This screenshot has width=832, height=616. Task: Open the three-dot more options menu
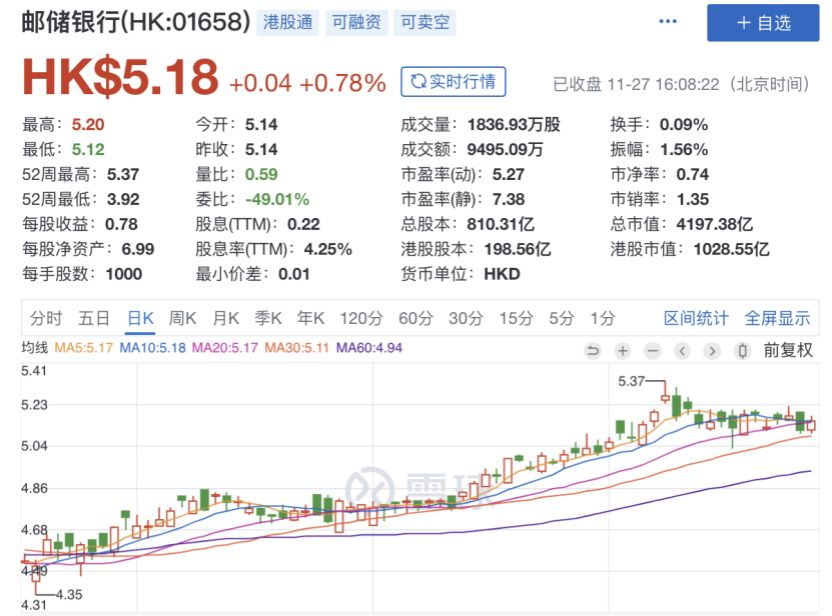point(668,21)
